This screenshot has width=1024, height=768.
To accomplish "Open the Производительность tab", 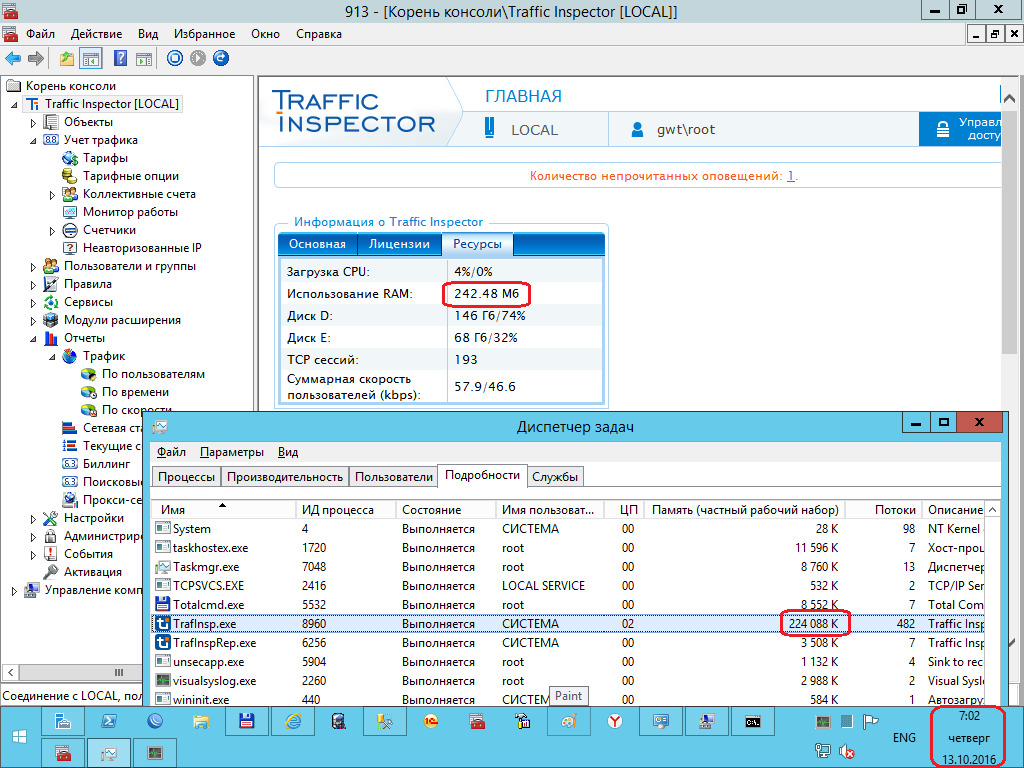I will click(285, 477).
